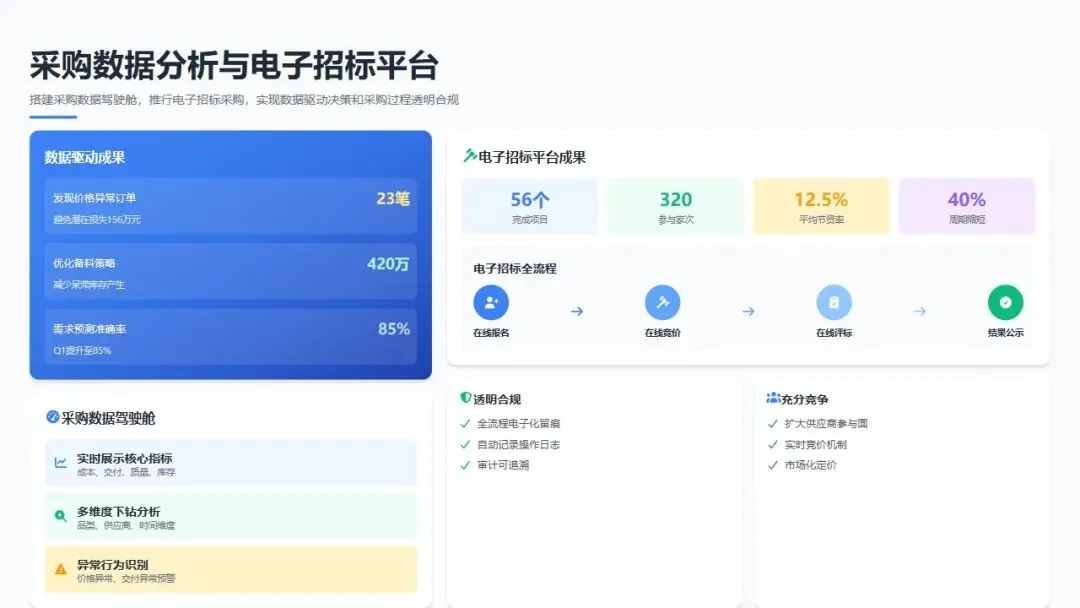The width and height of the screenshot is (1080, 608).
Task: Click the arrow between 在线报名 and 在线竞价
Action: coord(577,311)
